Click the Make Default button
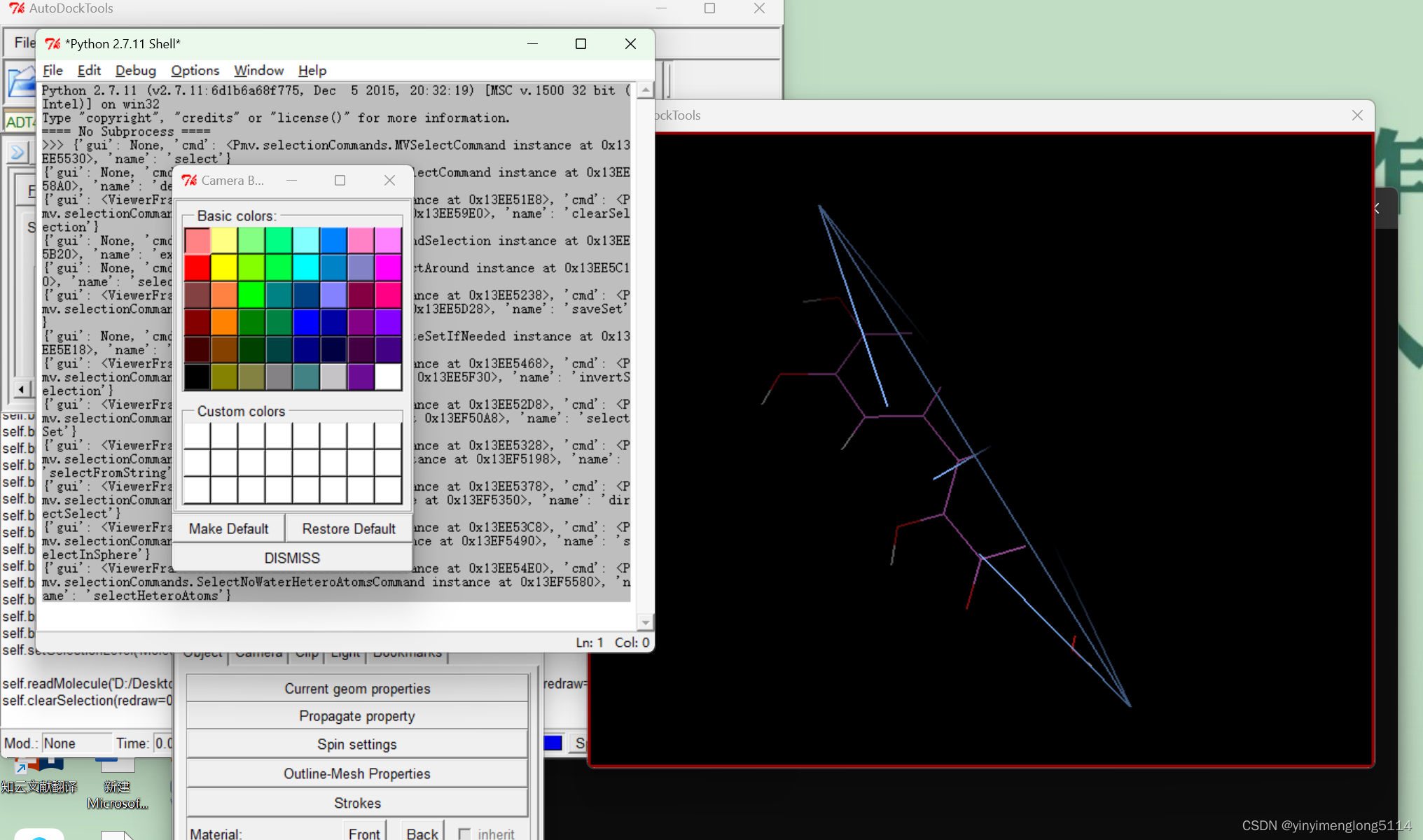 coord(228,529)
